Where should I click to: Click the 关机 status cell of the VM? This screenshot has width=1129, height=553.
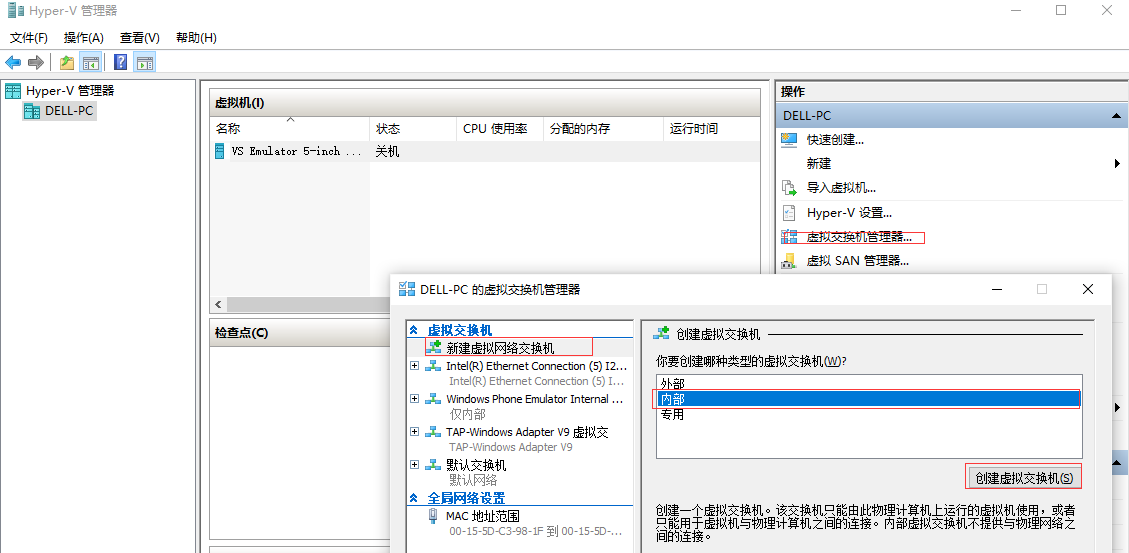point(387,151)
